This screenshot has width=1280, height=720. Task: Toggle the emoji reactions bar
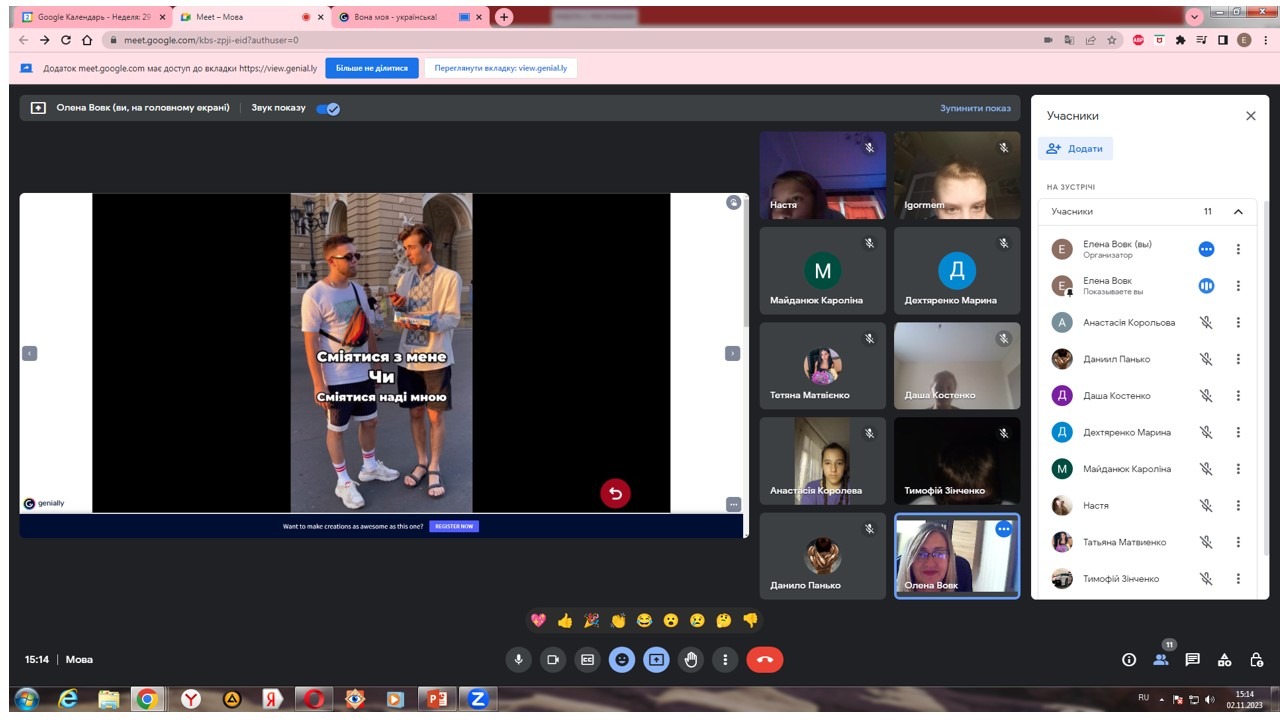click(622, 659)
